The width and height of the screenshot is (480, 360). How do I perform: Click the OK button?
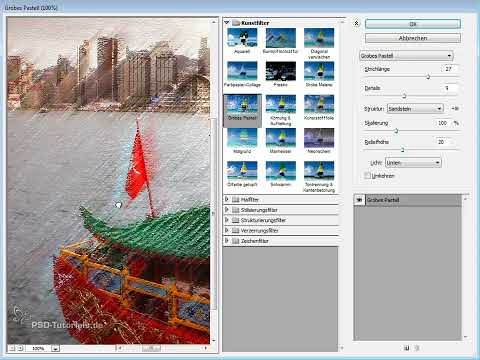413,24
